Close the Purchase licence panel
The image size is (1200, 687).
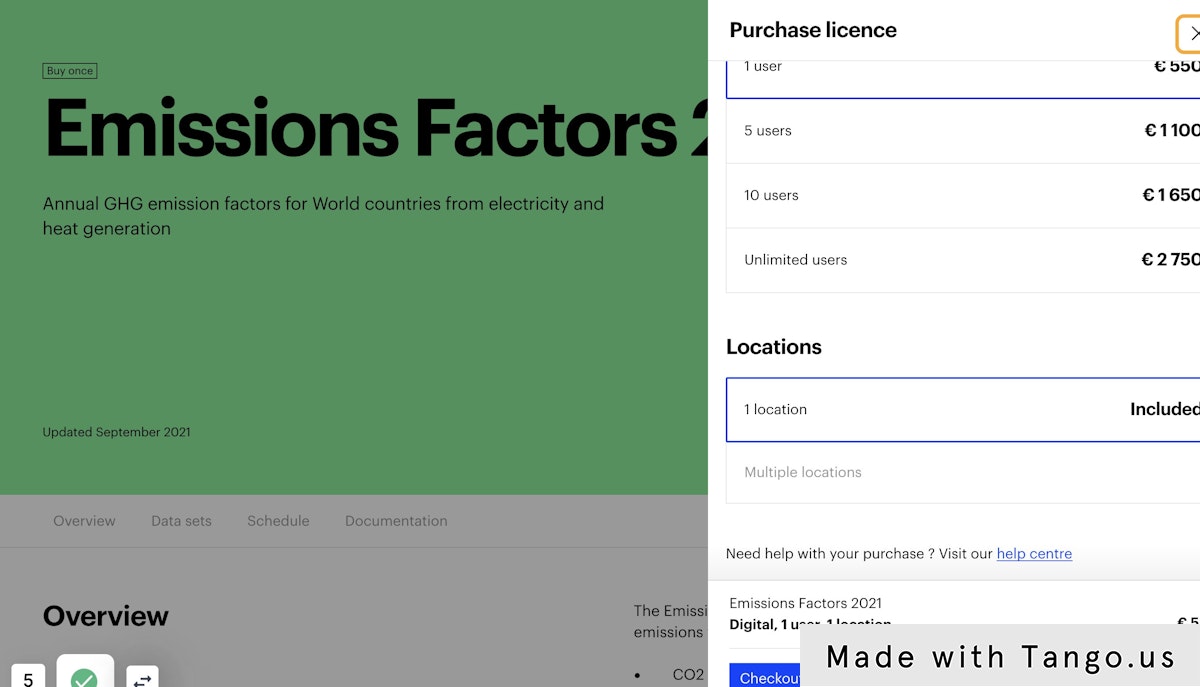(x=1190, y=33)
